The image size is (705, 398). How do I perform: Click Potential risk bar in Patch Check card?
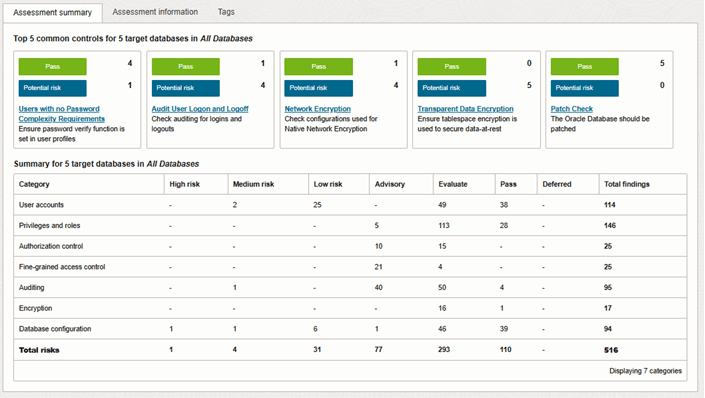(585, 88)
